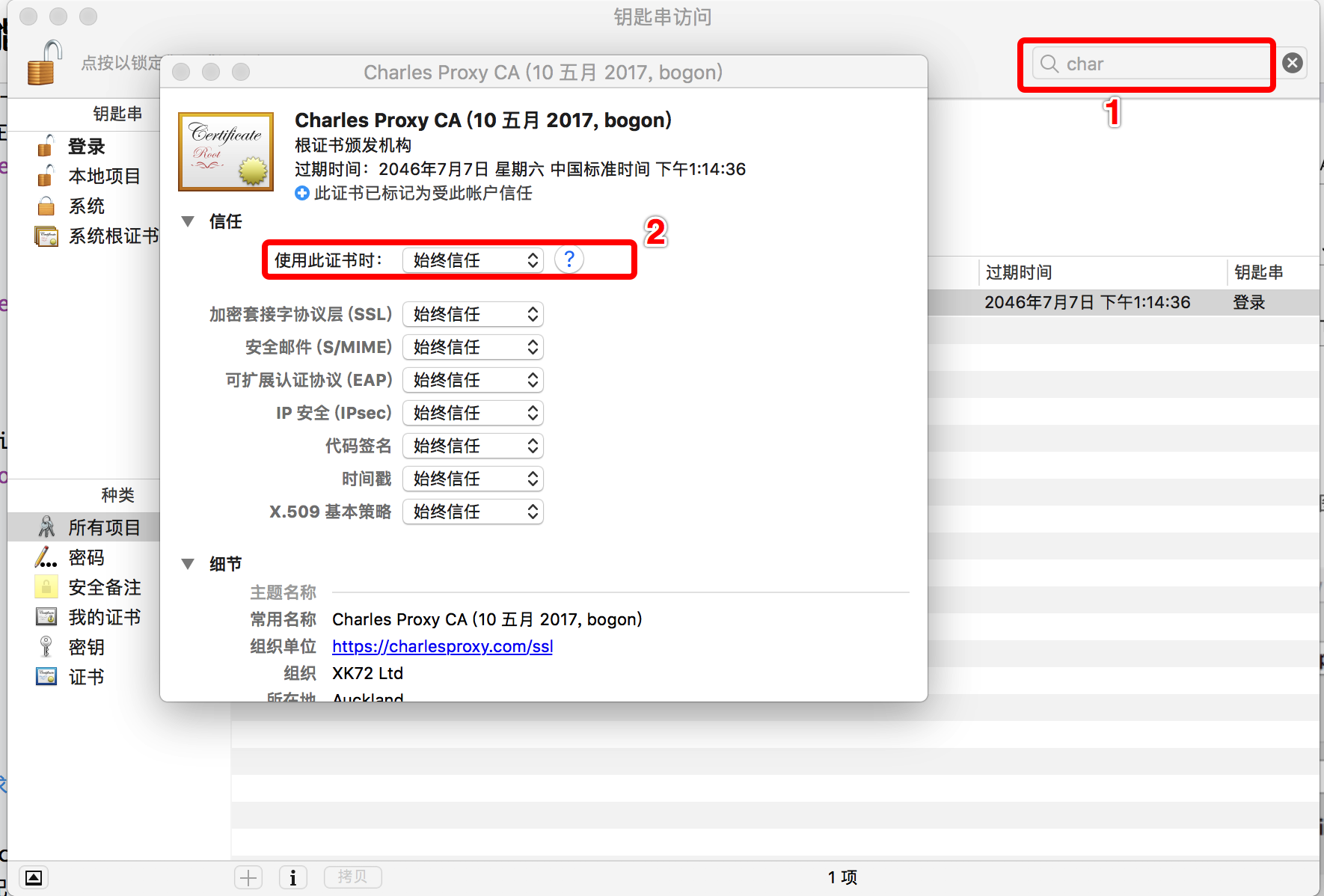The height and width of the screenshot is (896, 1324).
Task: Click the common name Charles Proxy CA value
Action: click(487, 619)
